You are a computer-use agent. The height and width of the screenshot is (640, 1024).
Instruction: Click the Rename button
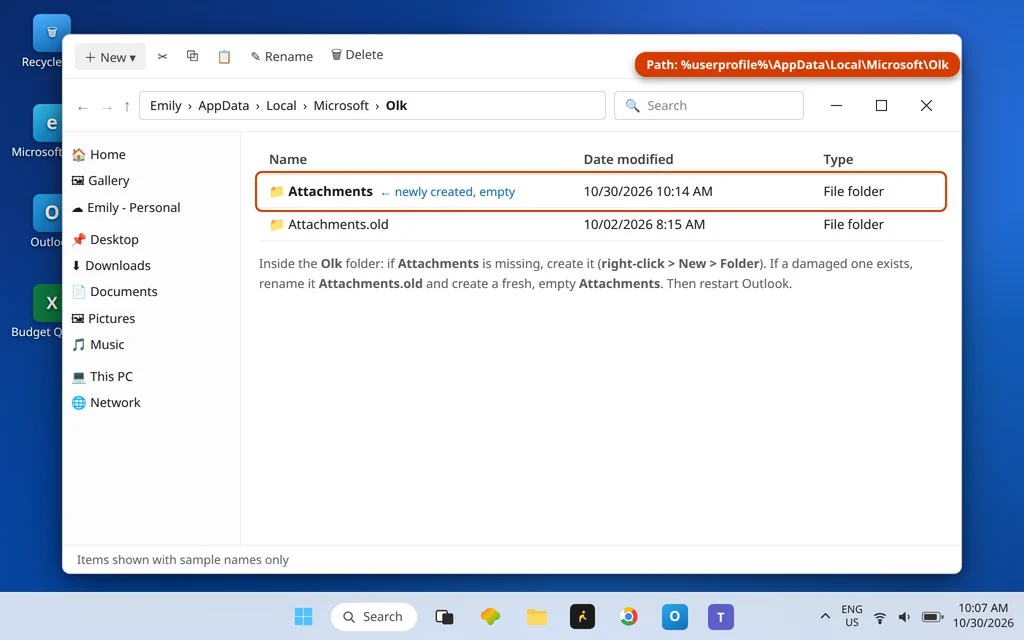coord(281,56)
